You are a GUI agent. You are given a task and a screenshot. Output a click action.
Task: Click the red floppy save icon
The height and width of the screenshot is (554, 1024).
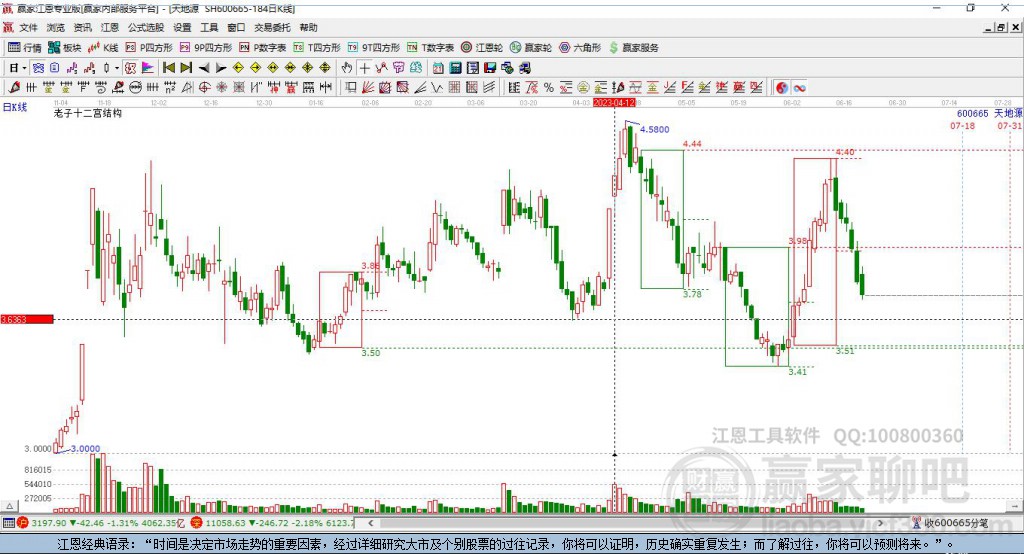(490, 68)
